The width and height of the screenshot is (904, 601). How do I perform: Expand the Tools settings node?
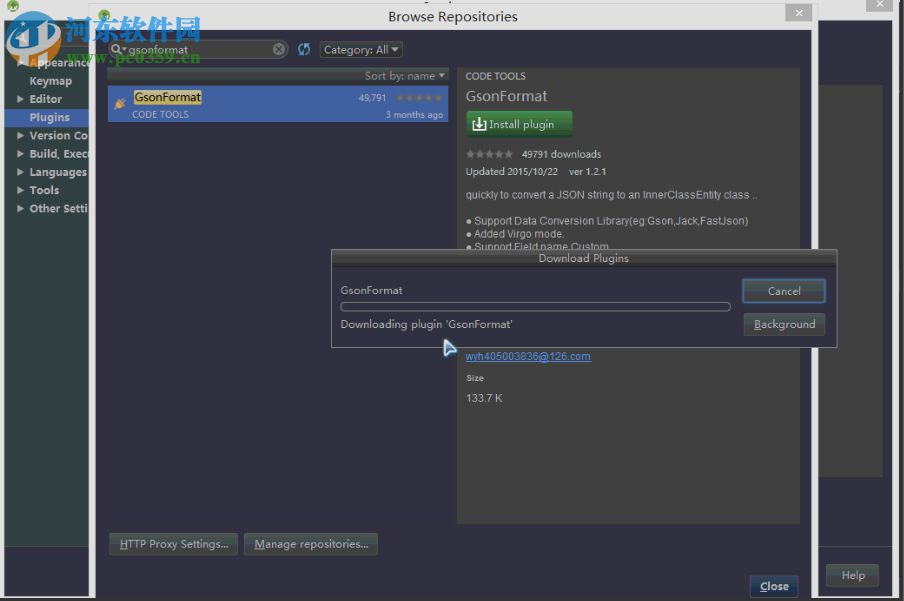point(20,190)
